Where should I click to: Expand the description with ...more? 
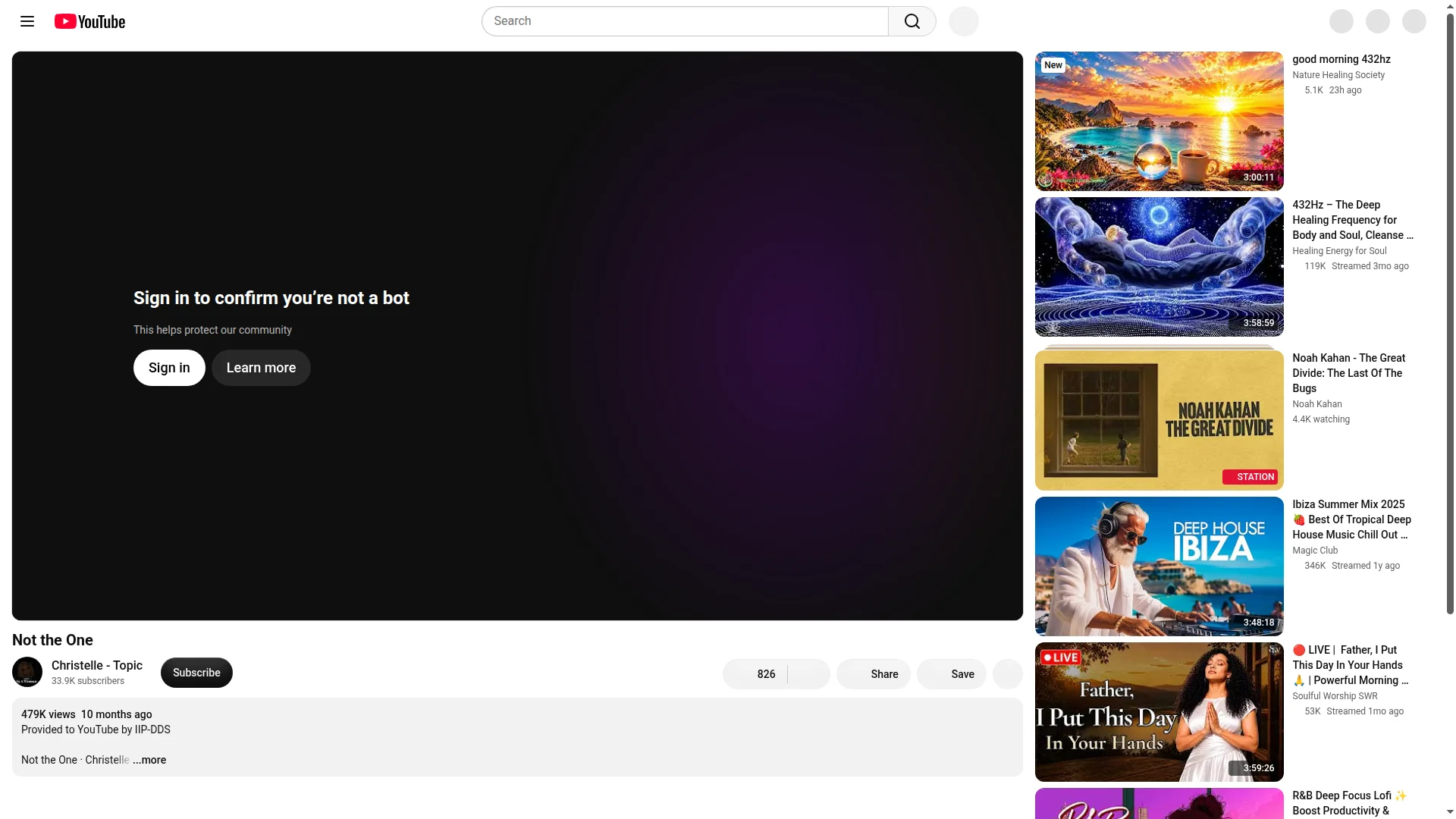coord(150,760)
